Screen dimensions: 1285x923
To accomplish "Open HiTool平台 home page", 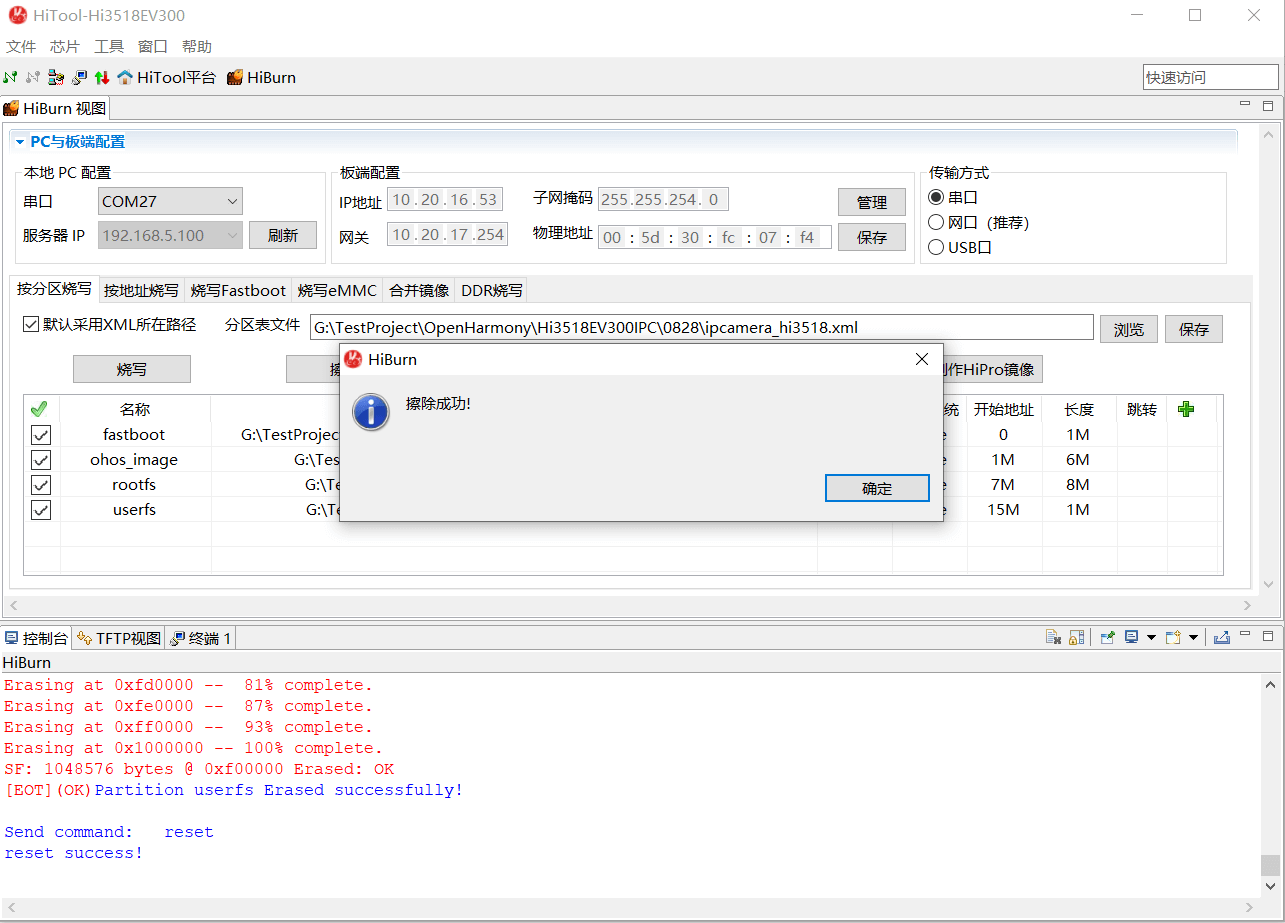I will 166,77.
